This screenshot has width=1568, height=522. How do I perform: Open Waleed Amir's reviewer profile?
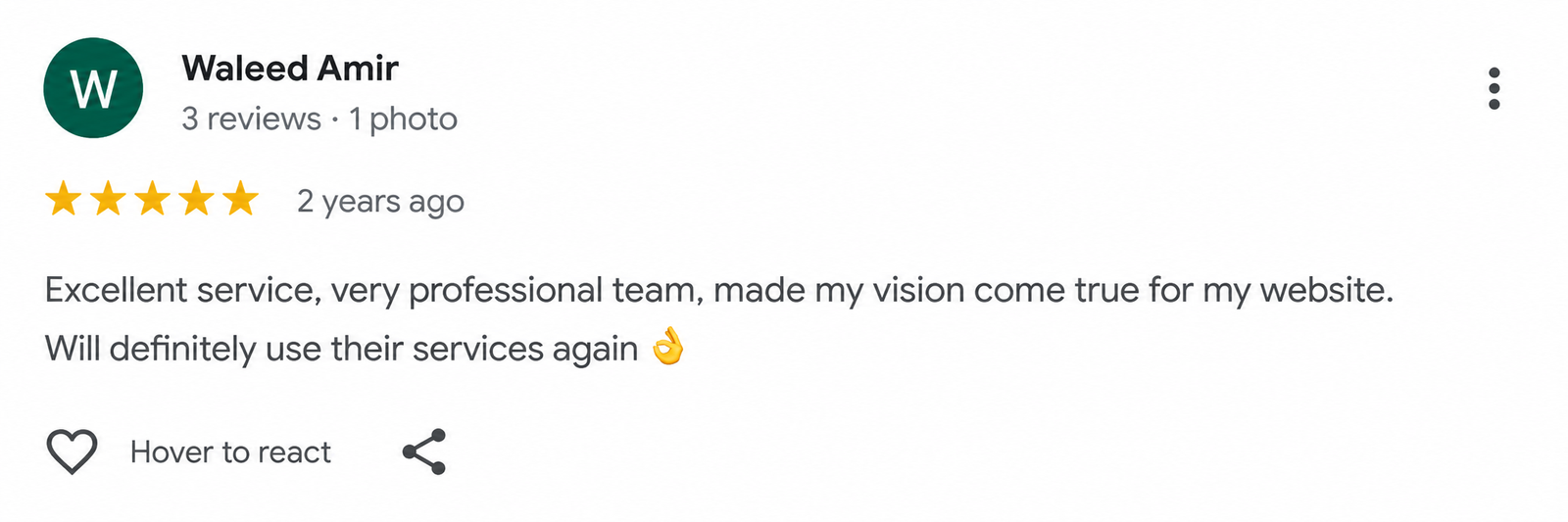coord(290,69)
